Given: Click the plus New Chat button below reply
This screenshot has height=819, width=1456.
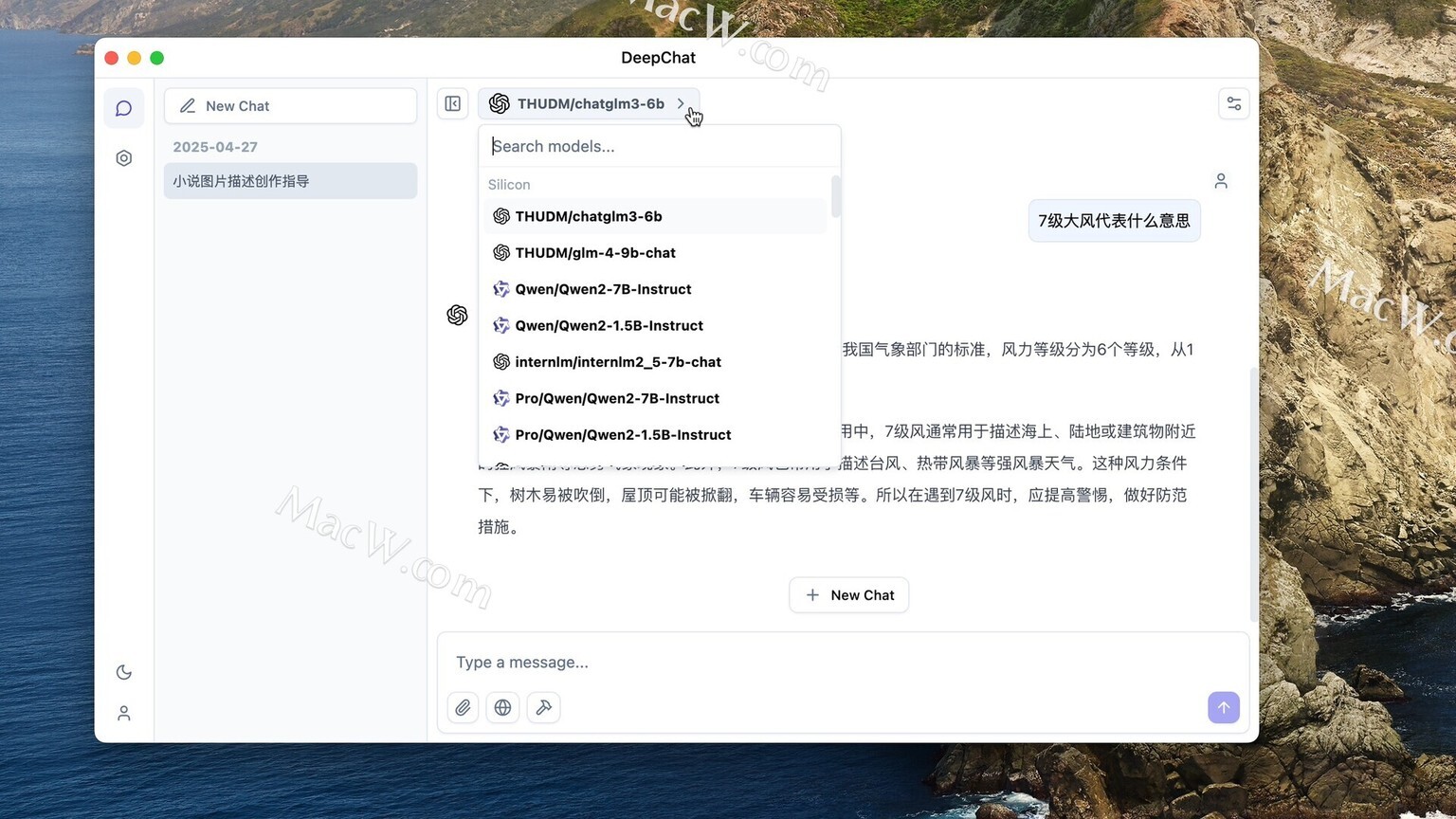Looking at the screenshot, I should tap(848, 595).
